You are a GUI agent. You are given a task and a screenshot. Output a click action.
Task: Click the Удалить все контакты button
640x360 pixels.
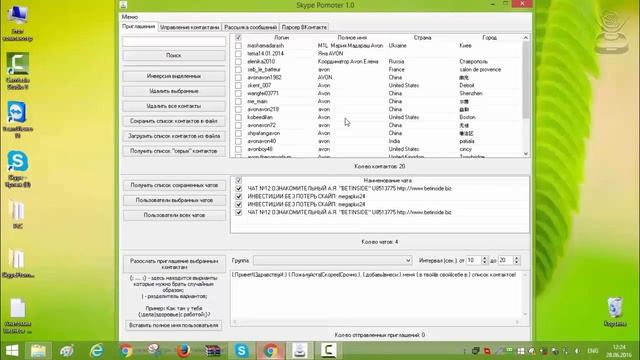pos(174,106)
